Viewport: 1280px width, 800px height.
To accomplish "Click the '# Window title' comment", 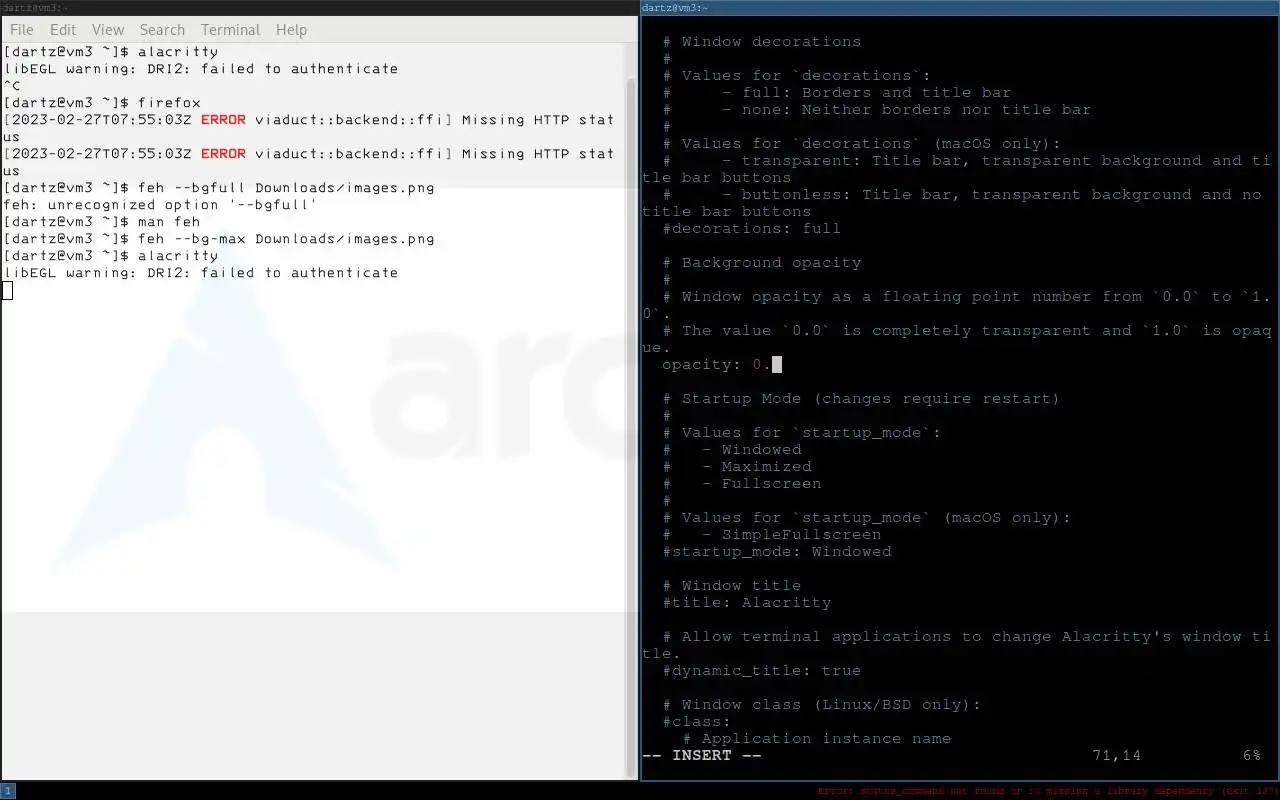I will 731,586.
